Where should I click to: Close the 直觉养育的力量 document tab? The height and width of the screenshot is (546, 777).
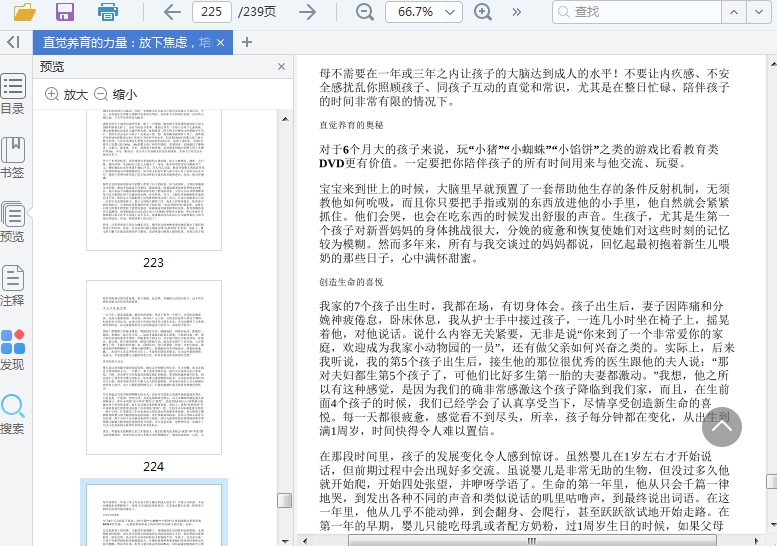[221, 42]
